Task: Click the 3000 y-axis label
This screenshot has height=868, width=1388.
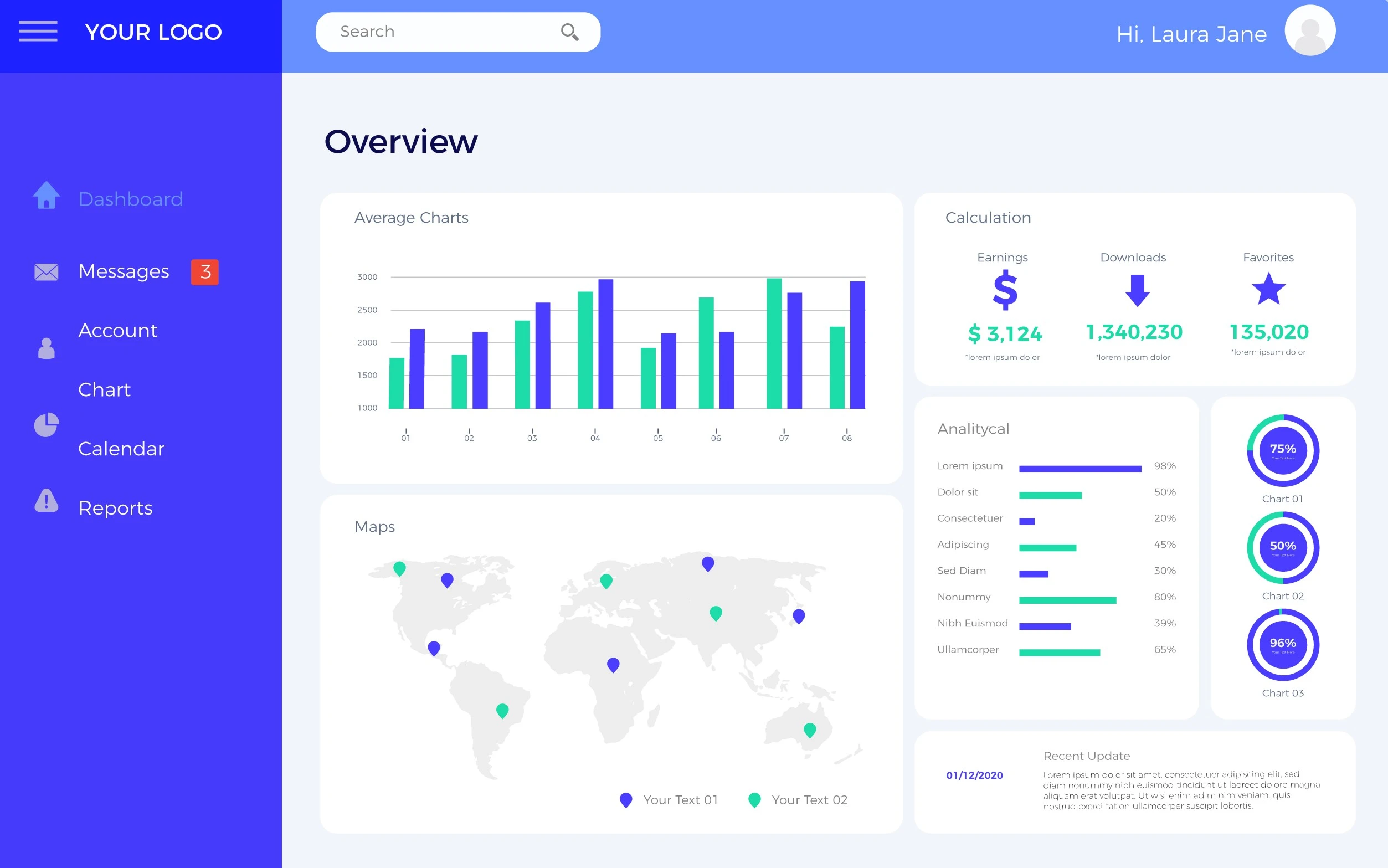Action: tap(367, 278)
